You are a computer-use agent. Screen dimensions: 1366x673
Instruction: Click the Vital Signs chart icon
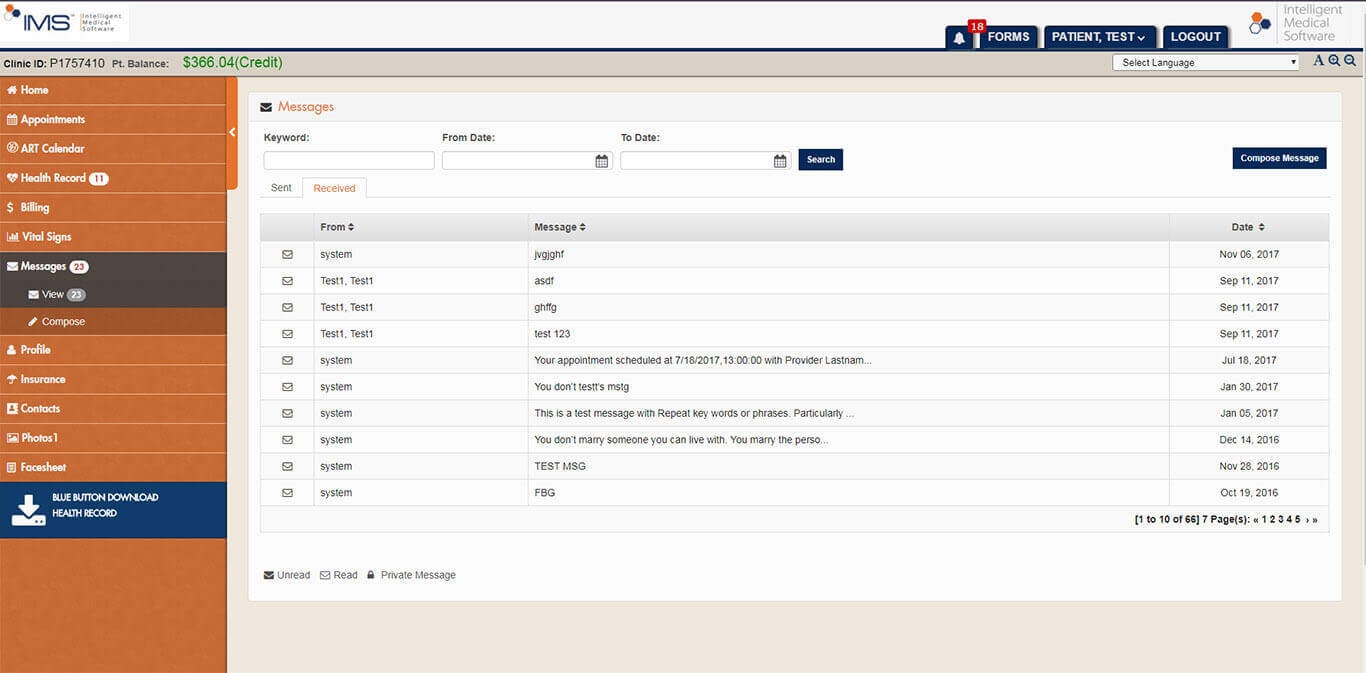pos(15,237)
